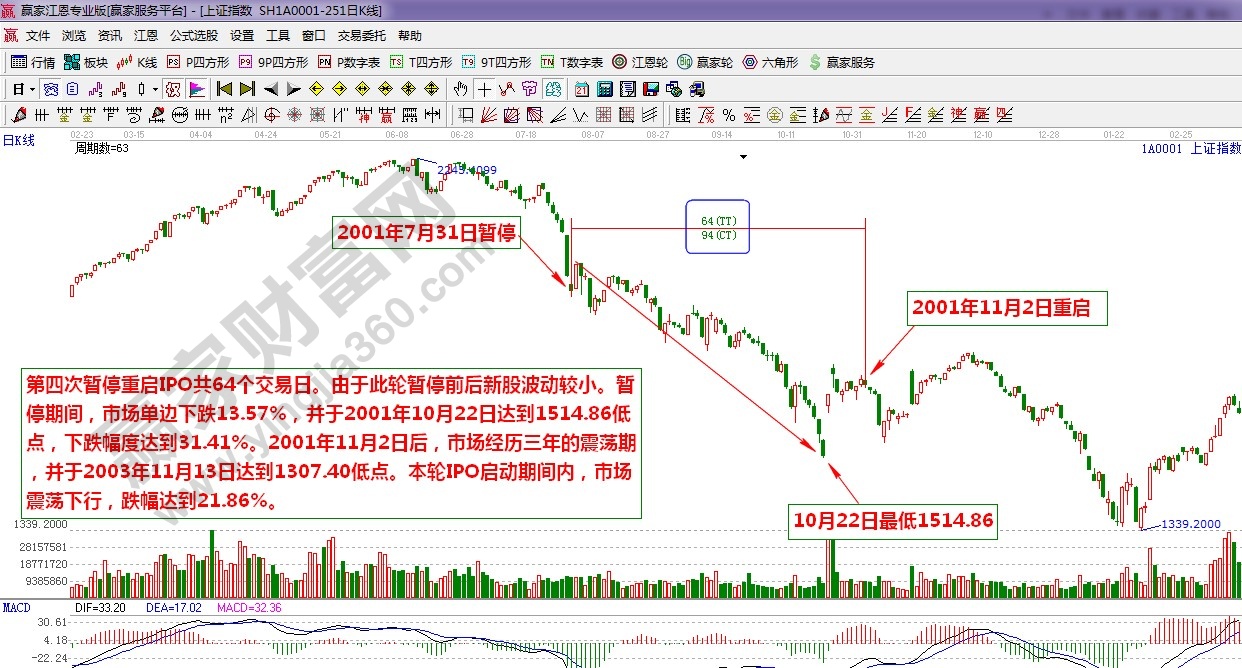Click the 64 (TT) 94 (CT) cycle box
The width and height of the screenshot is (1242, 668).
(x=717, y=227)
